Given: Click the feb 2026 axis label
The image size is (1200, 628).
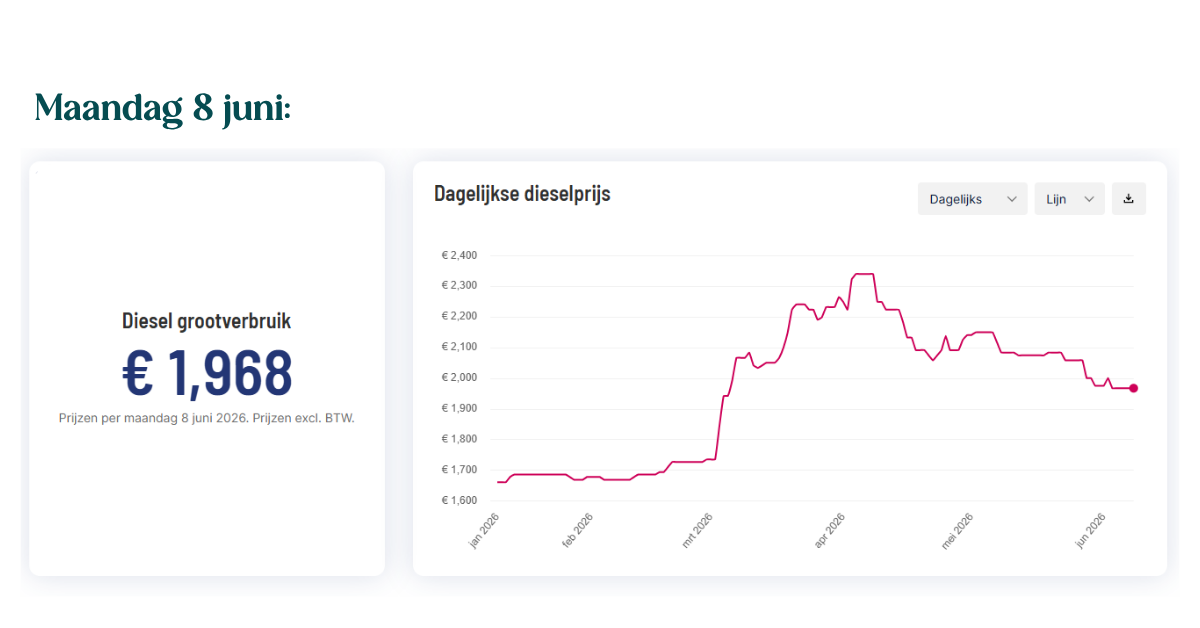Looking at the screenshot, I should click(x=577, y=530).
